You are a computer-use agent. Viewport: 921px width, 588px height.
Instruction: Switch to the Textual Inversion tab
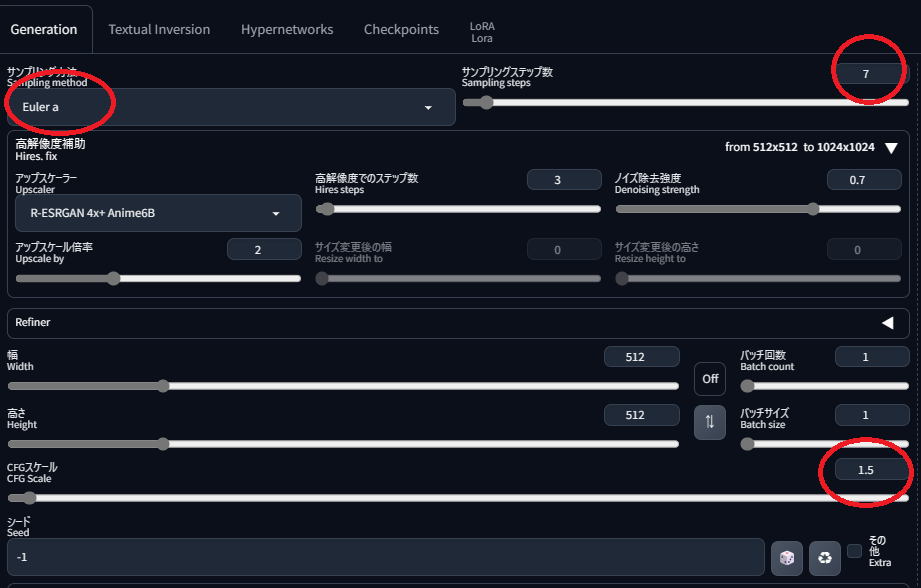[x=159, y=29]
